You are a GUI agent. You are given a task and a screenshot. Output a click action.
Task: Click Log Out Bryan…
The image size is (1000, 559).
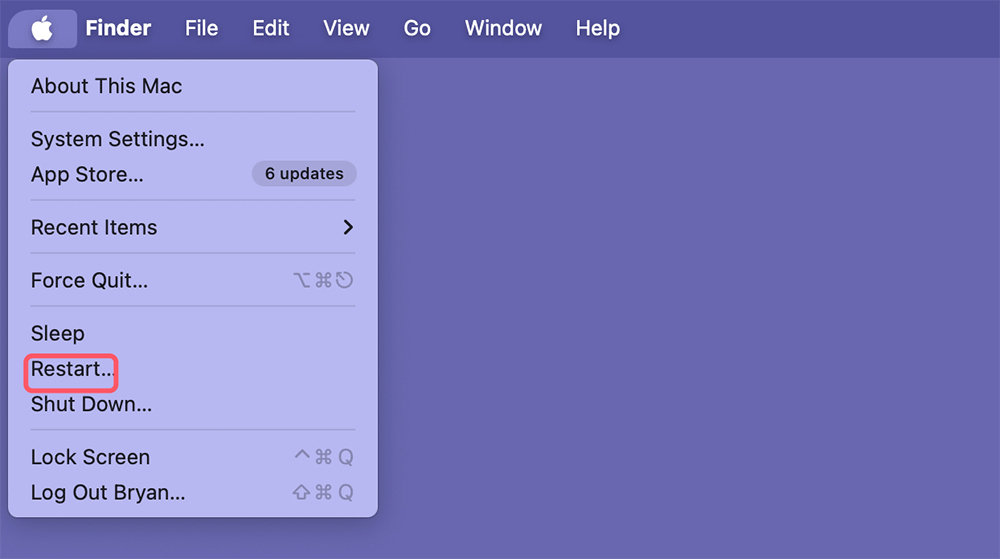pyautogui.click(x=108, y=492)
